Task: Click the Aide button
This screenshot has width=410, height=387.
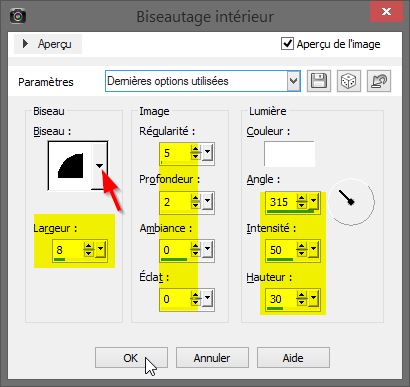Action: click(293, 358)
